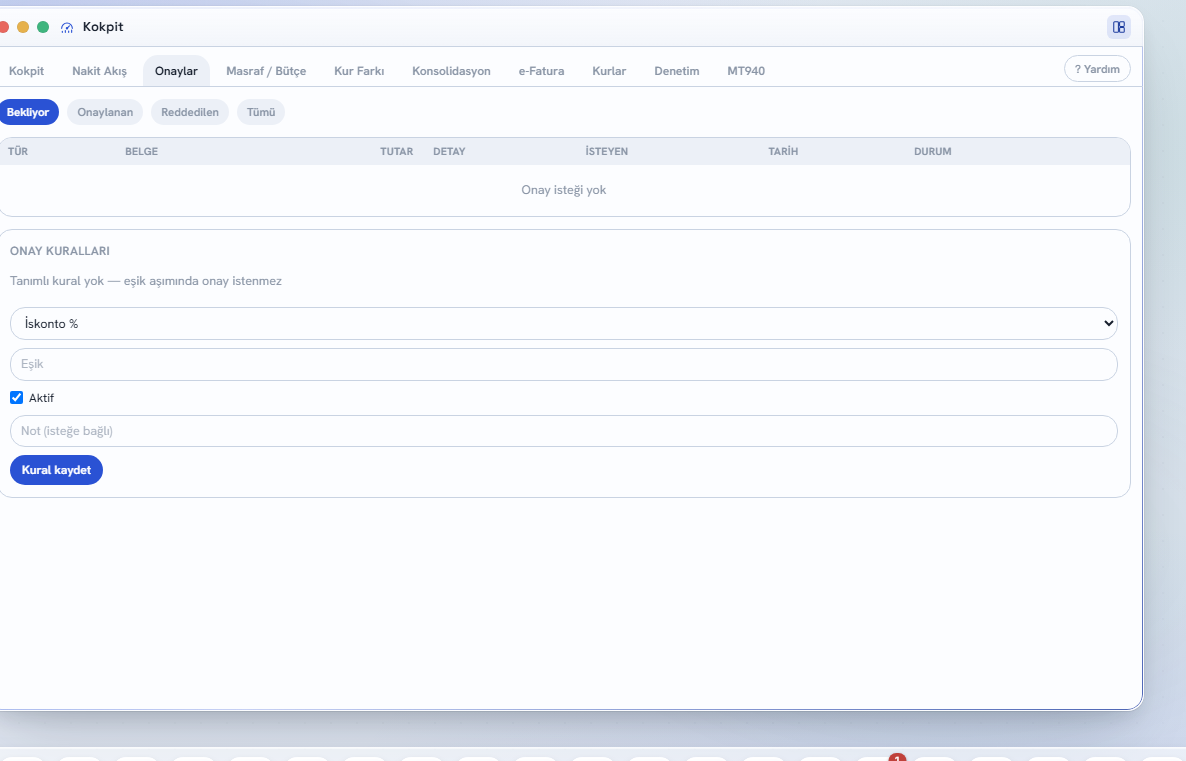Open the Kokpit tab
The height and width of the screenshot is (761, 1186).
pyautogui.click(x=26, y=71)
